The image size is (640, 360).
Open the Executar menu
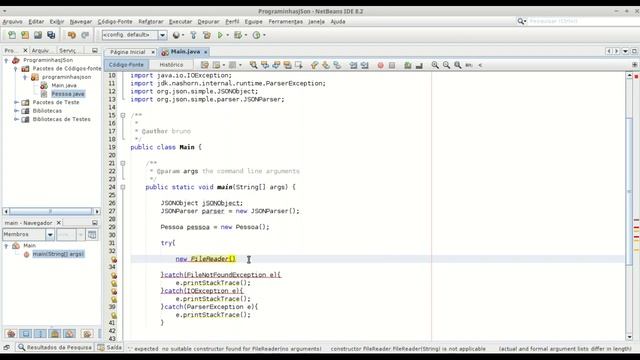[180, 22]
